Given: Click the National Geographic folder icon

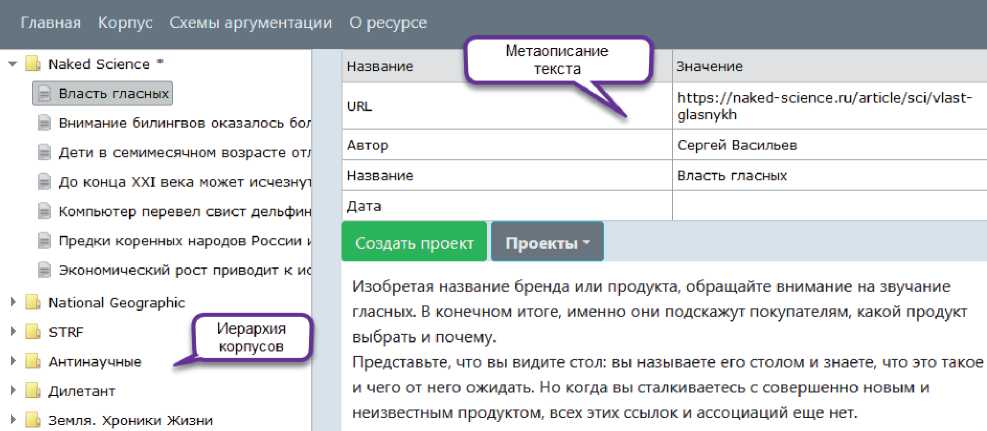Looking at the screenshot, I should coord(32,303).
